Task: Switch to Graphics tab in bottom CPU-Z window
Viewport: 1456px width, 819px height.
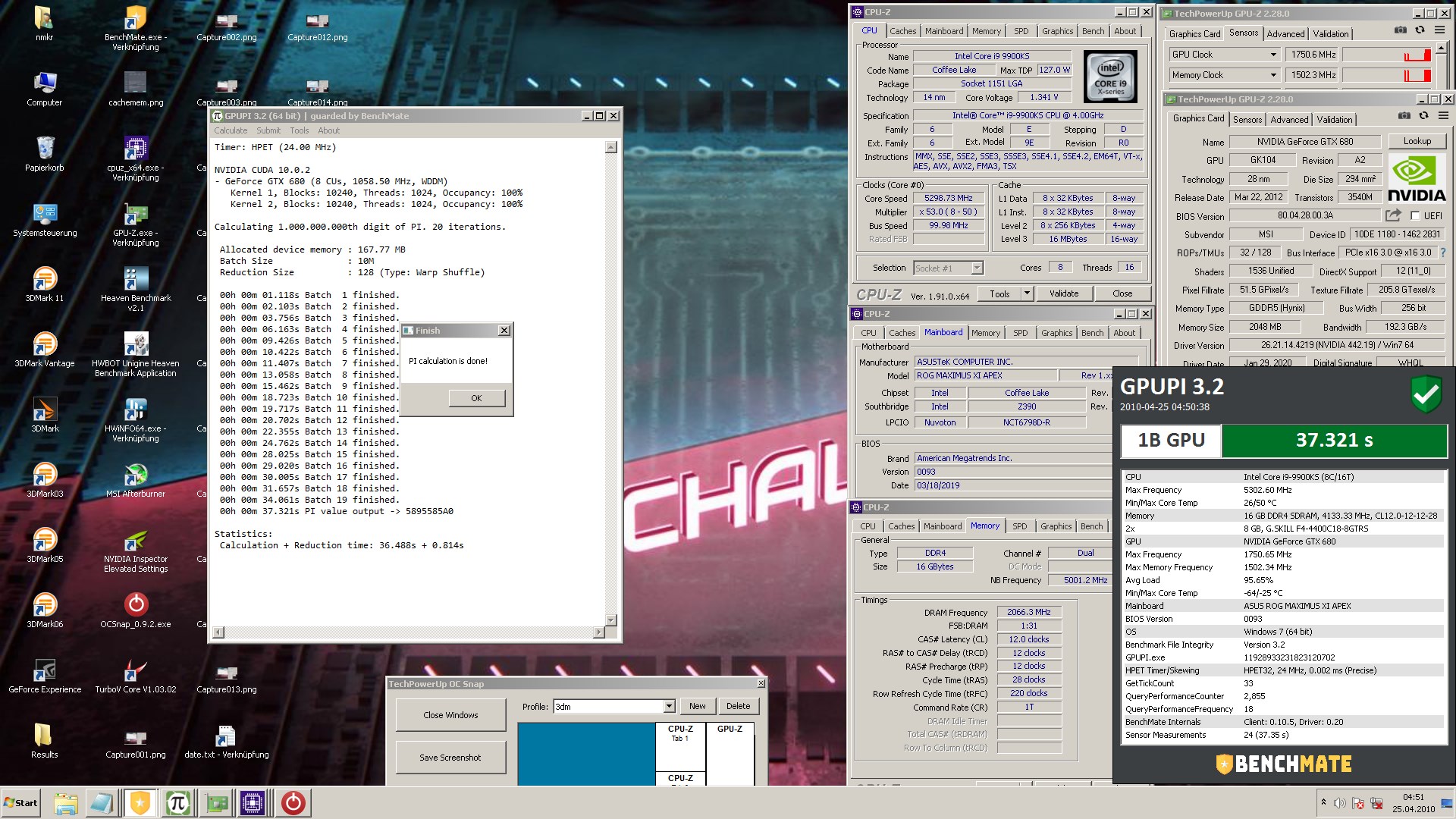Action: [x=1056, y=526]
